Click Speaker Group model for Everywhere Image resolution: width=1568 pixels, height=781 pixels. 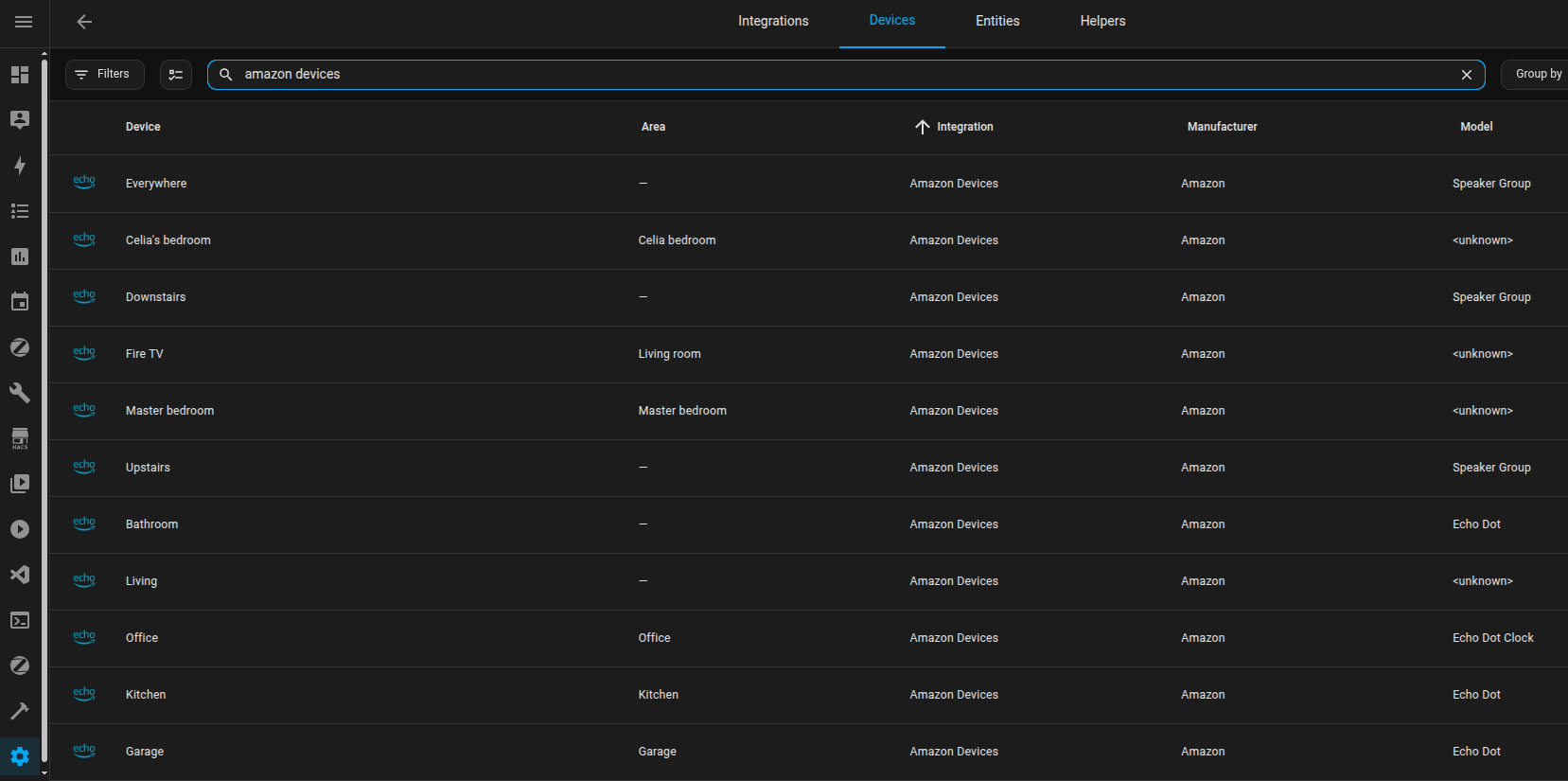1491,184
